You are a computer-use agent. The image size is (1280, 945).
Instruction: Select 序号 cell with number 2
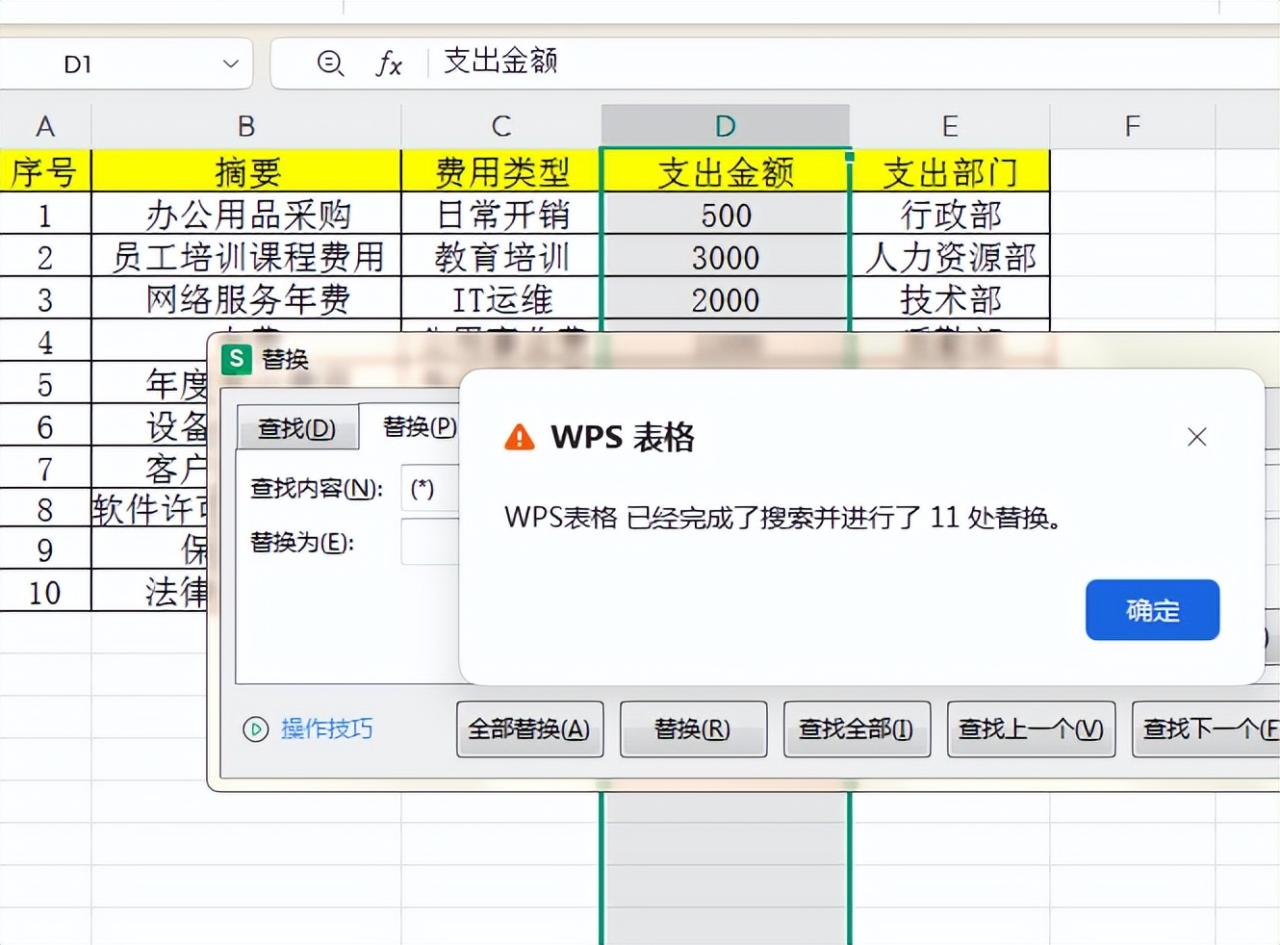45,256
